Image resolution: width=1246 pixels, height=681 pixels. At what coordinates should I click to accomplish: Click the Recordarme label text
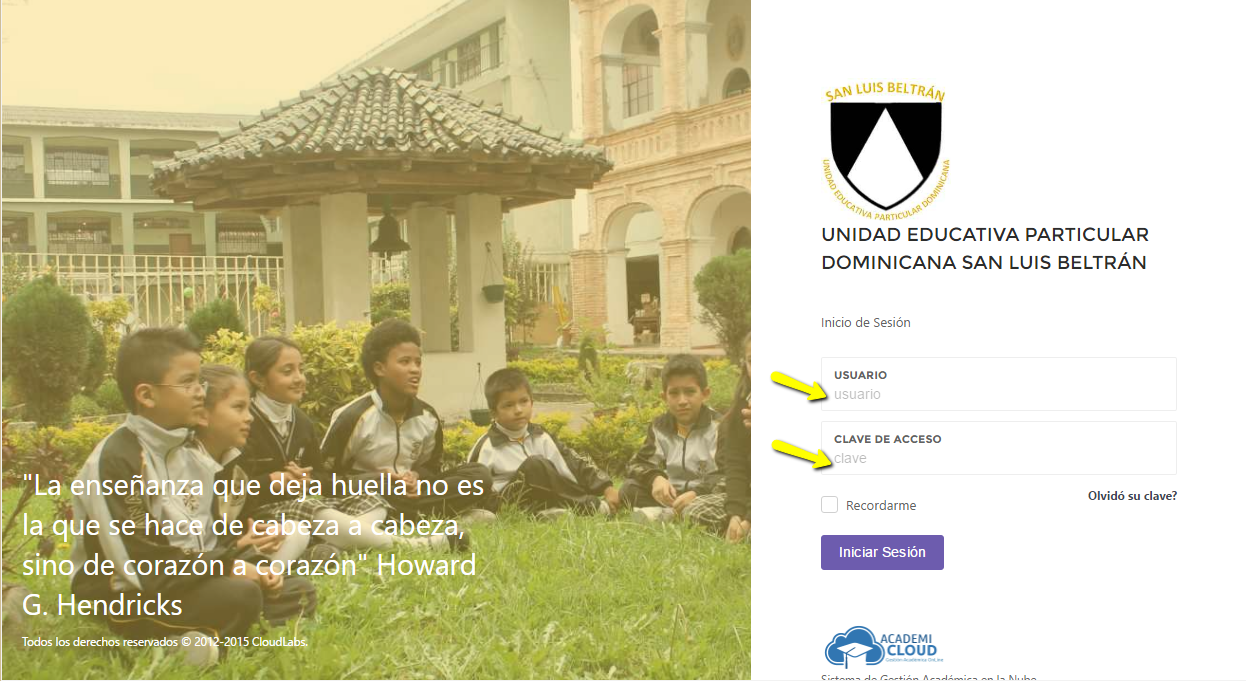[x=881, y=506]
